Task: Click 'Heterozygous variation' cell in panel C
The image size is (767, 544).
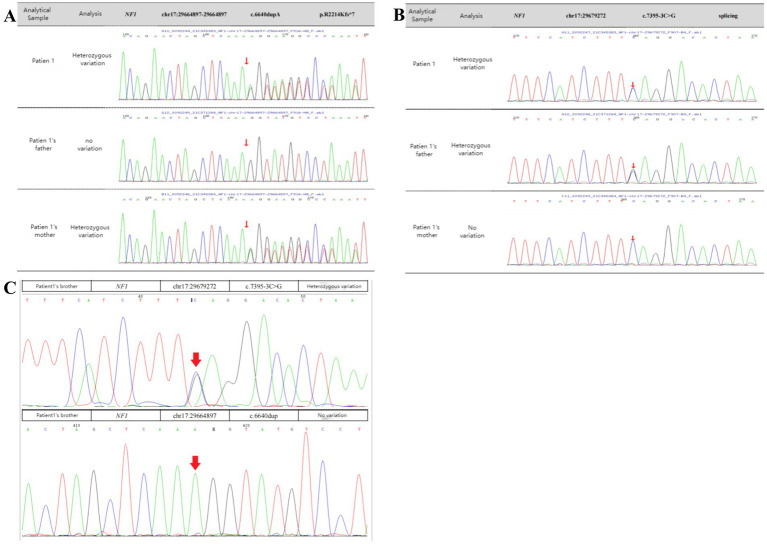Action: (333, 286)
